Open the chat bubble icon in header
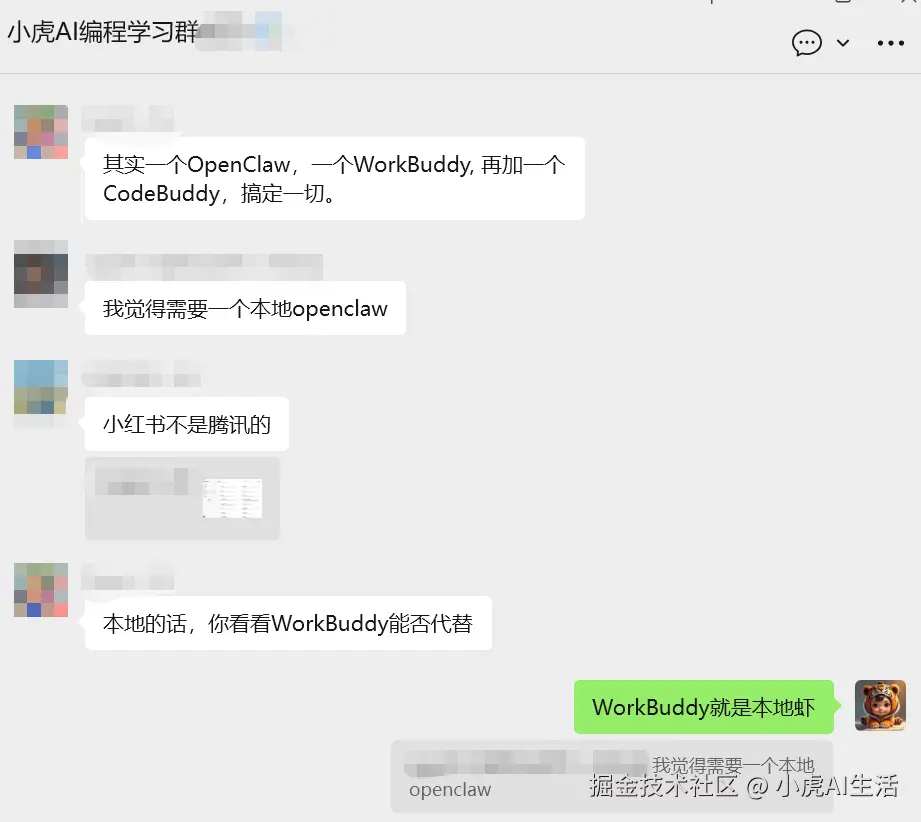Viewport: 921px width, 822px height. [806, 43]
